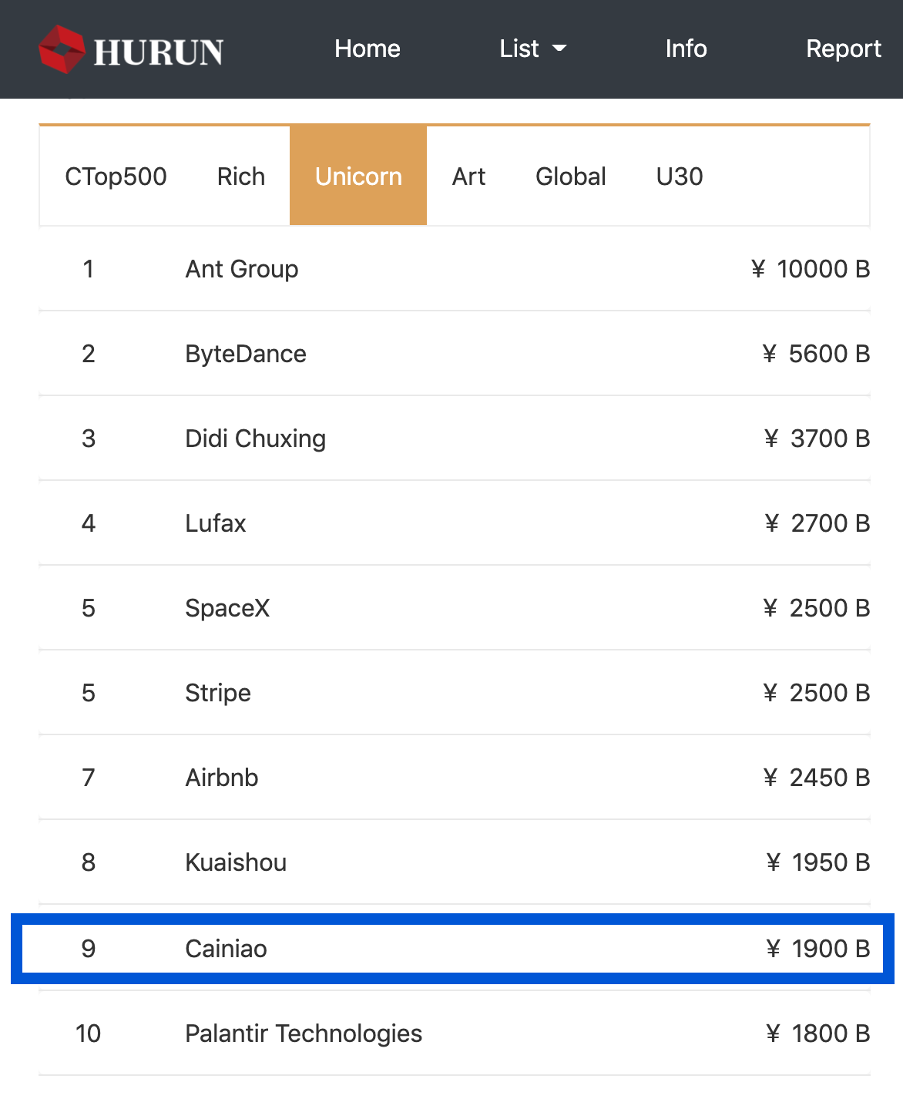Select the Ant Group row
904x1100 pixels.
click(x=454, y=269)
